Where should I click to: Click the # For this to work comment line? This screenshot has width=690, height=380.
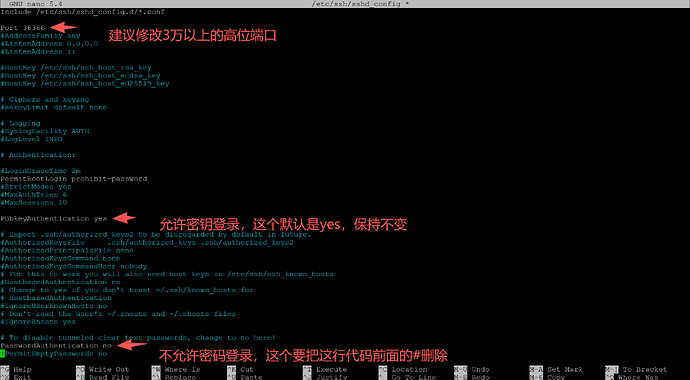point(167,274)
